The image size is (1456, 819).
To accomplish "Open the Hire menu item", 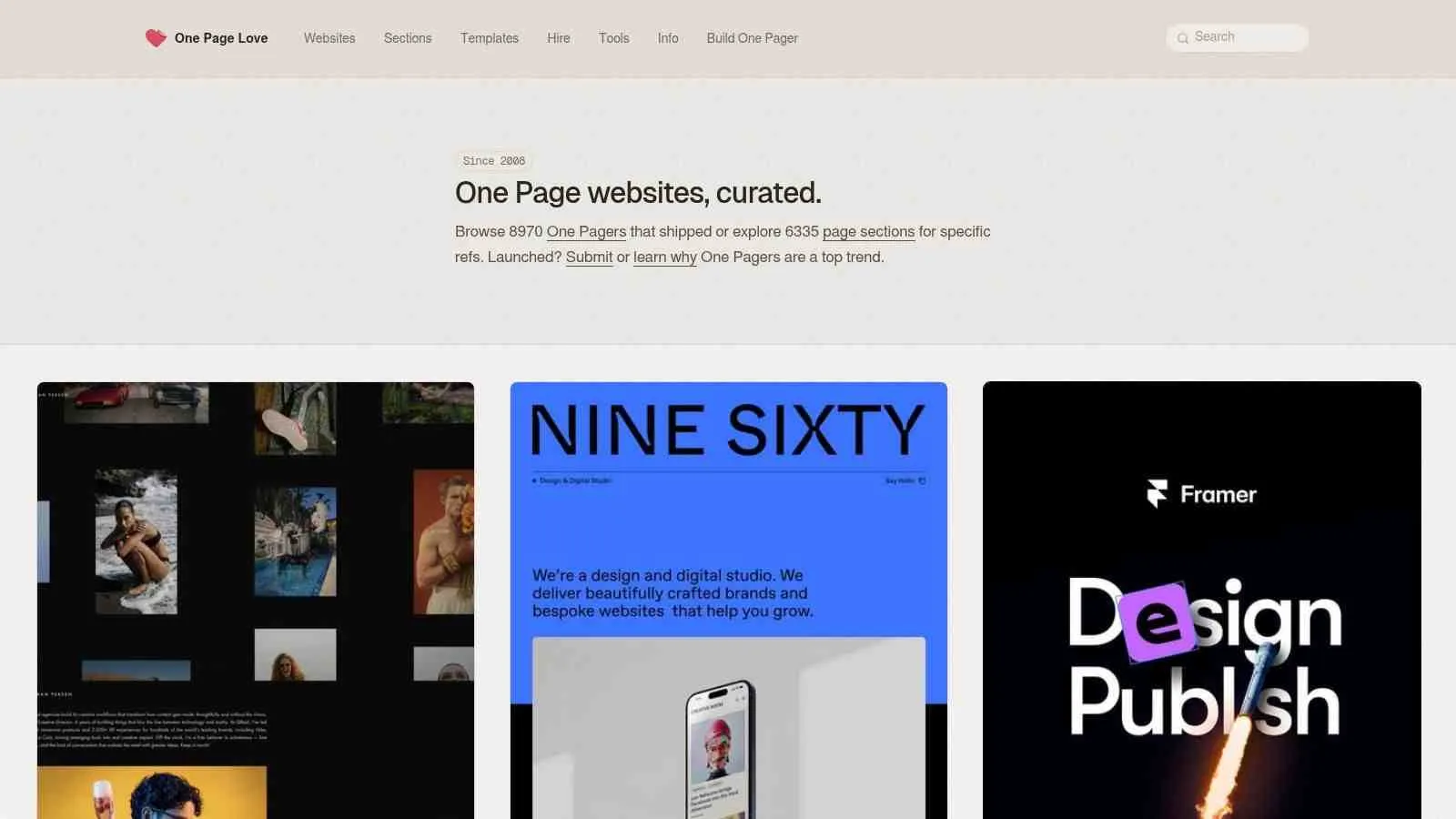I will [x=559, y=38].
